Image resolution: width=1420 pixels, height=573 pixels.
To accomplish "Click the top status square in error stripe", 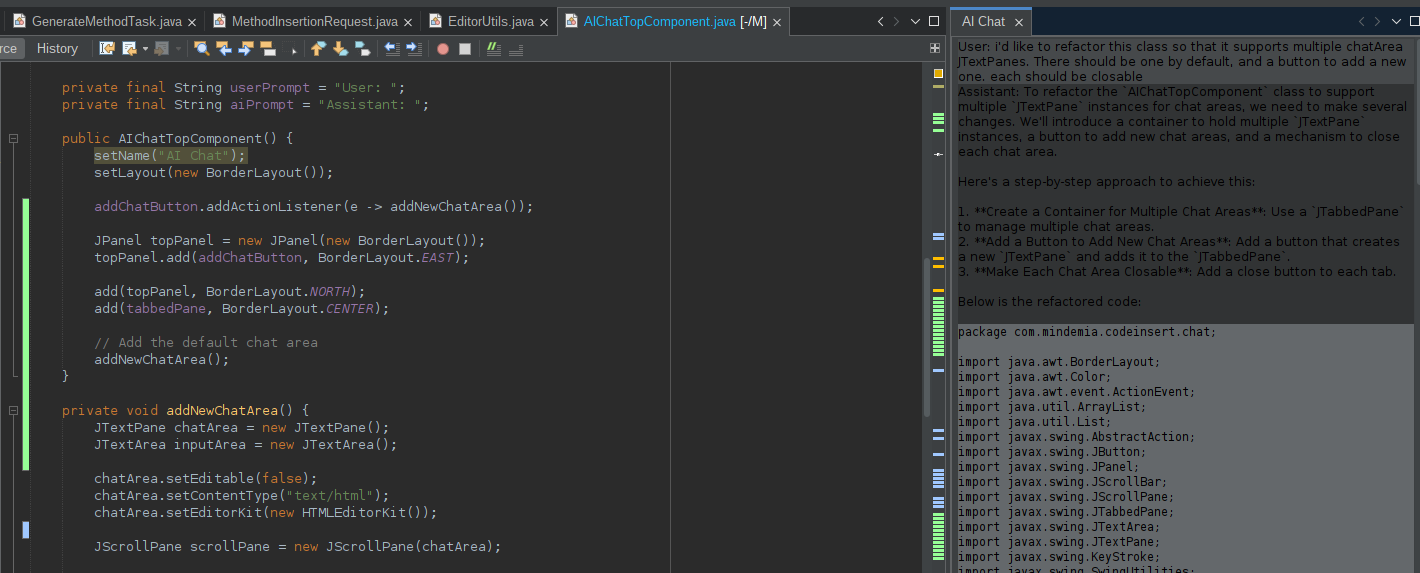I will pos(938,72).
